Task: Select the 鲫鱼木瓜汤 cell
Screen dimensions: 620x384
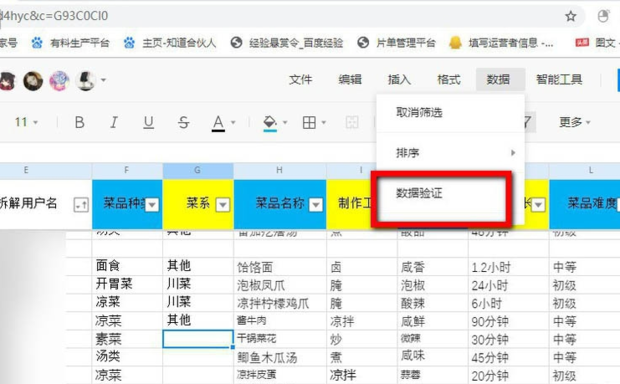Action: pyautogui.click(x=280, y=357)
